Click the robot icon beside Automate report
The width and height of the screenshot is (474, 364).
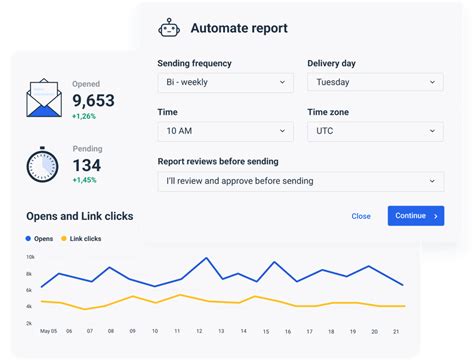(169, 28)
